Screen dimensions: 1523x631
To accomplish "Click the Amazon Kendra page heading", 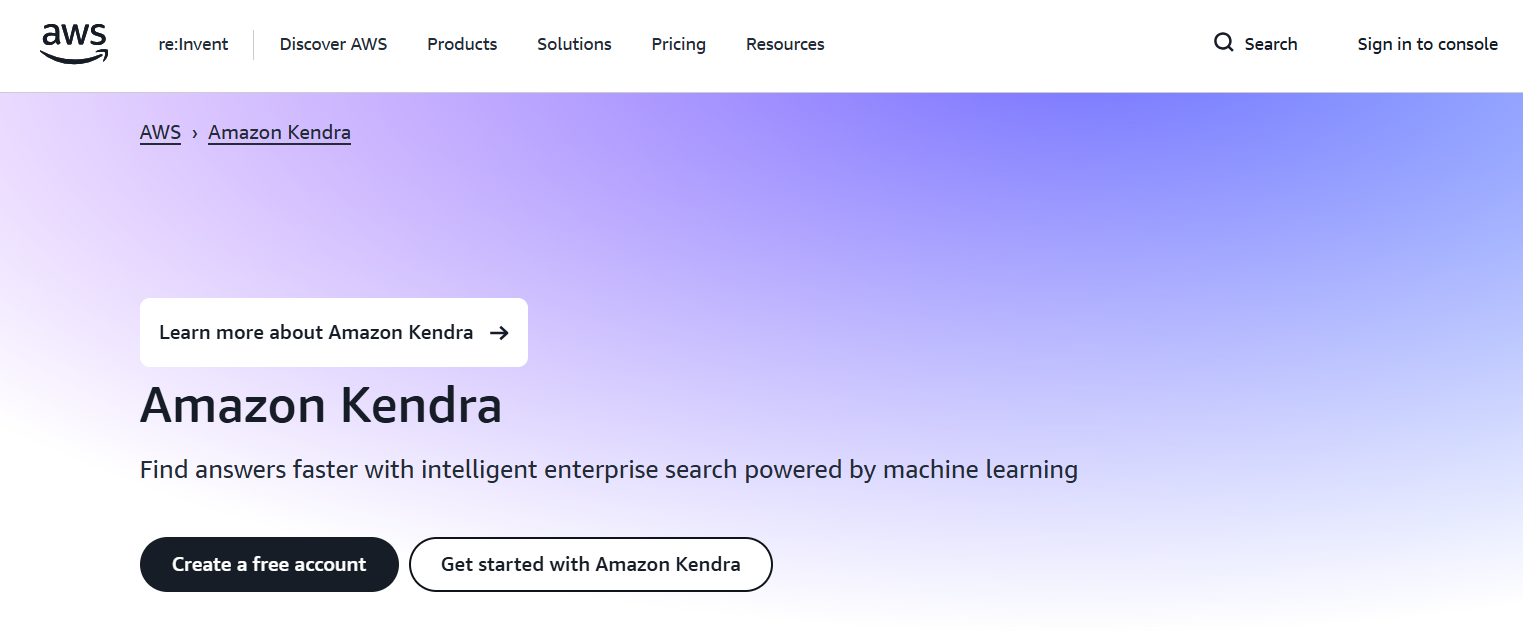I will point(321,406).
